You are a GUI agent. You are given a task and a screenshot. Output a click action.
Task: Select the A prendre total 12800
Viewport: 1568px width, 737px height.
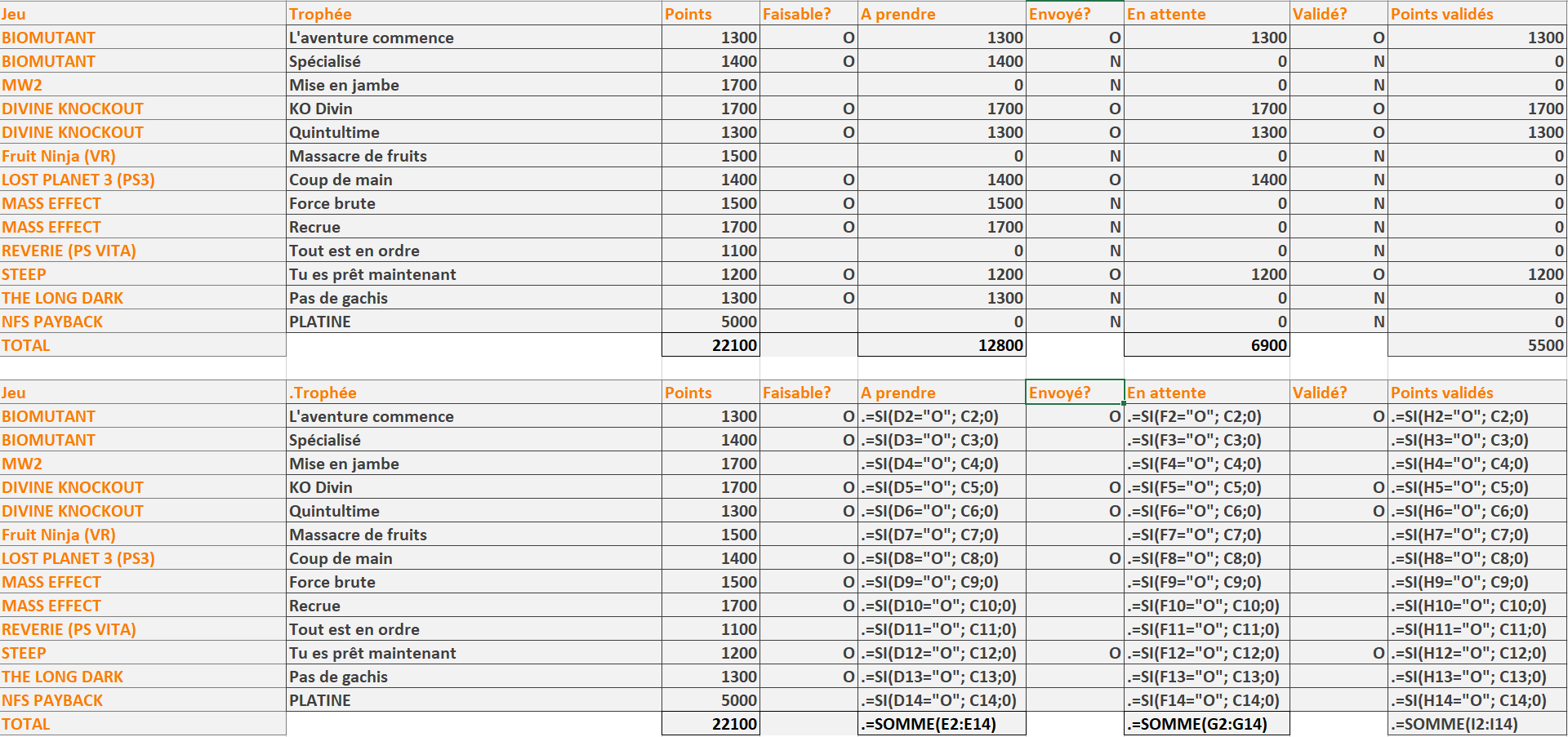942,345
